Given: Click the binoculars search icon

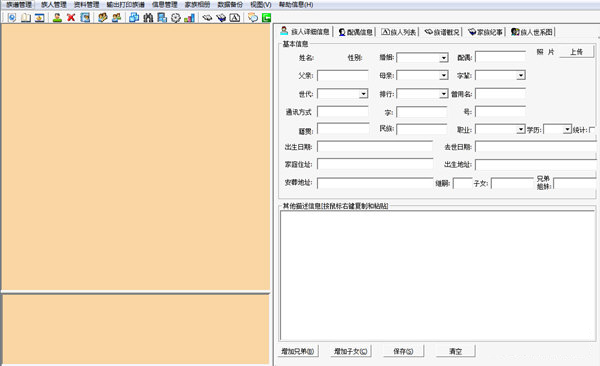Looking at the screenshot, I should point(148,18).
